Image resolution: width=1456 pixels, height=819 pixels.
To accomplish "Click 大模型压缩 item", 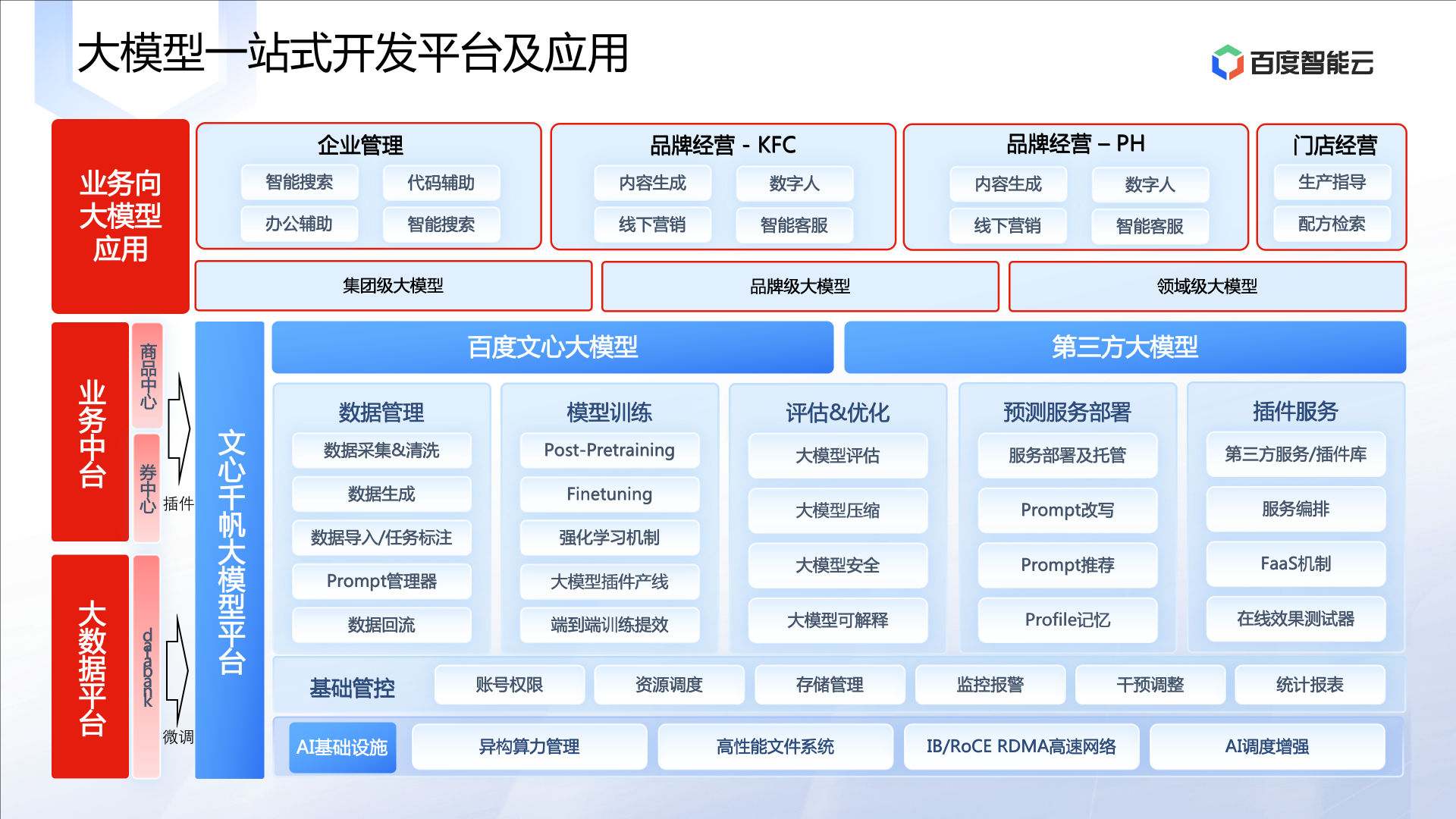I will pyautogui.click(x=838, y=510).
